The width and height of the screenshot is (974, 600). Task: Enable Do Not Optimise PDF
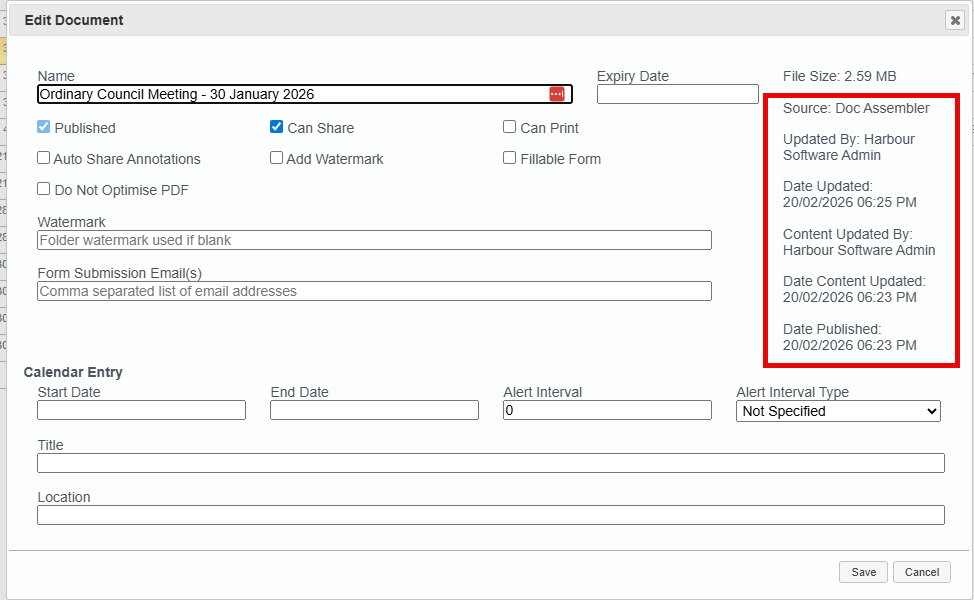[42, 188]
